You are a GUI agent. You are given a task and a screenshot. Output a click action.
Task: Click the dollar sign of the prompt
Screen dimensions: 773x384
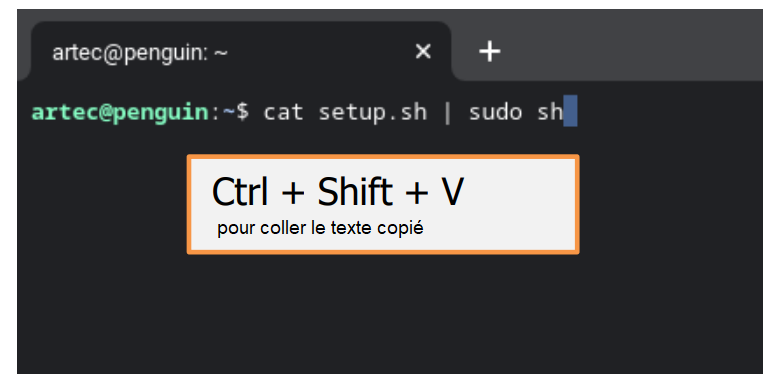coord(243,112)
